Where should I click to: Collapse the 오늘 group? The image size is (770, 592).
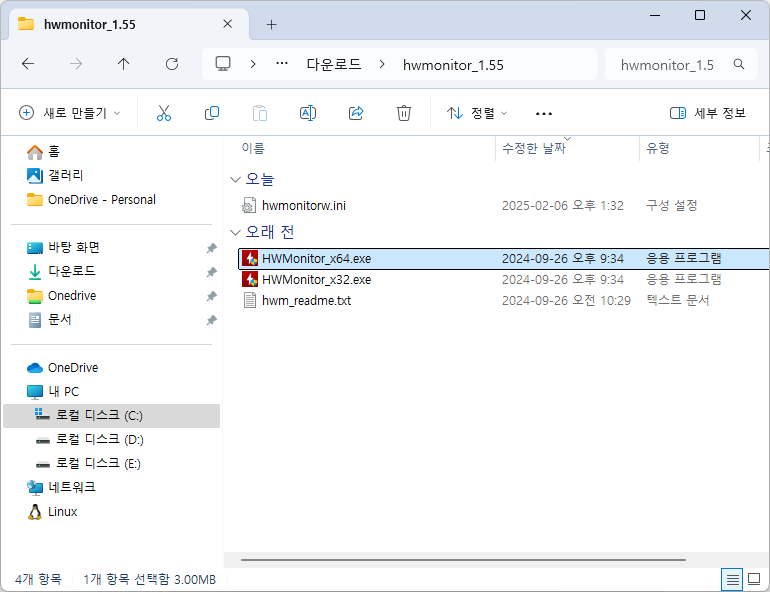pos(236,180)
